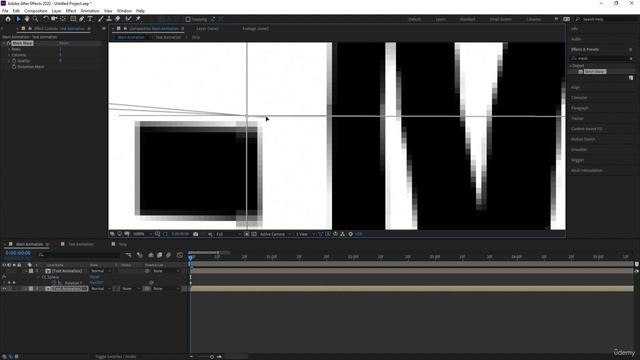Open first layer's Normal blend mode dropdown
Image resolution: width=640 pixels, height=360 pixels.
[101, 271]
